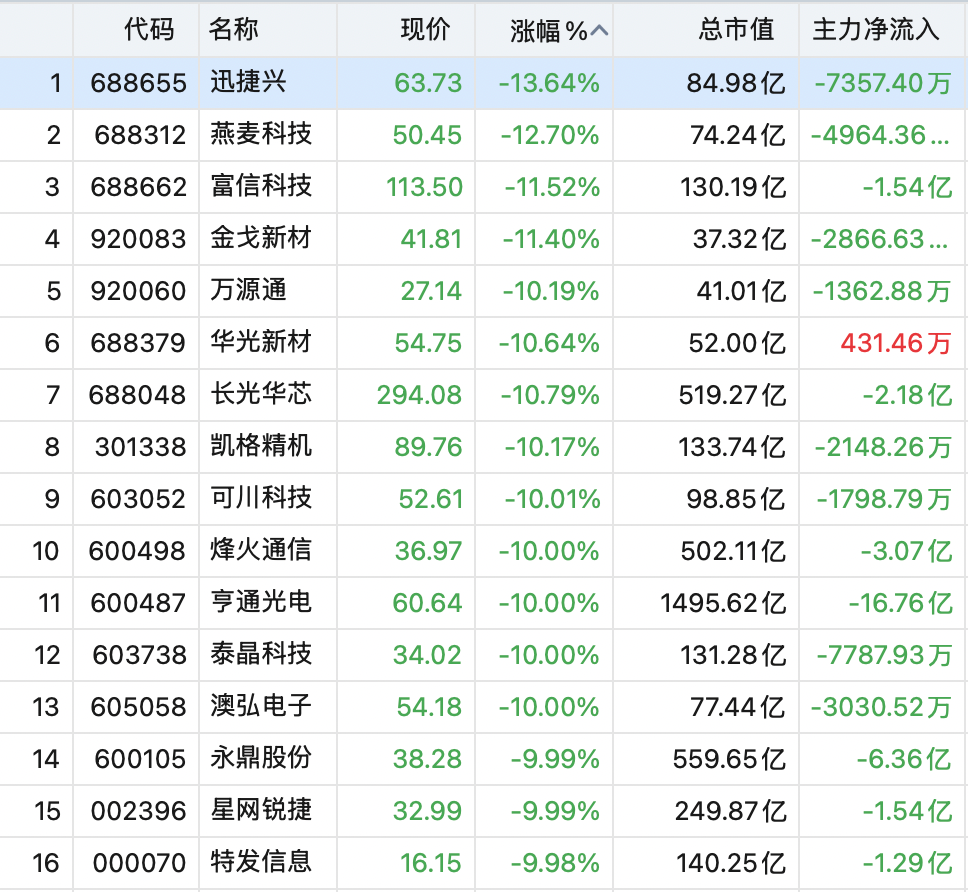Click market cap 1495.62亿
This screenshot has width=968, height=892.
[723, 603]
